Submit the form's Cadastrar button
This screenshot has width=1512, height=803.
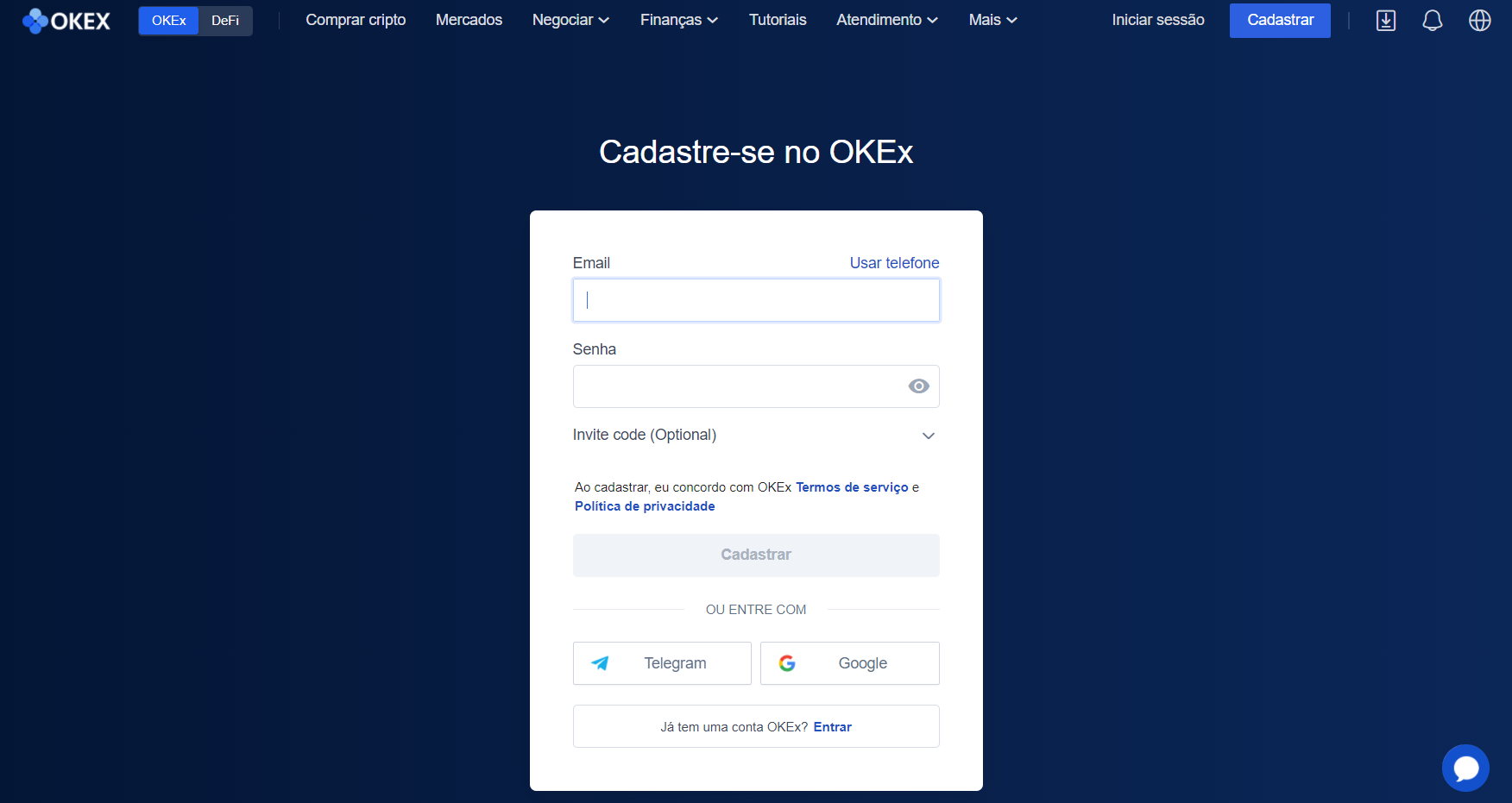pyautogui.click(x=756, y=555)
